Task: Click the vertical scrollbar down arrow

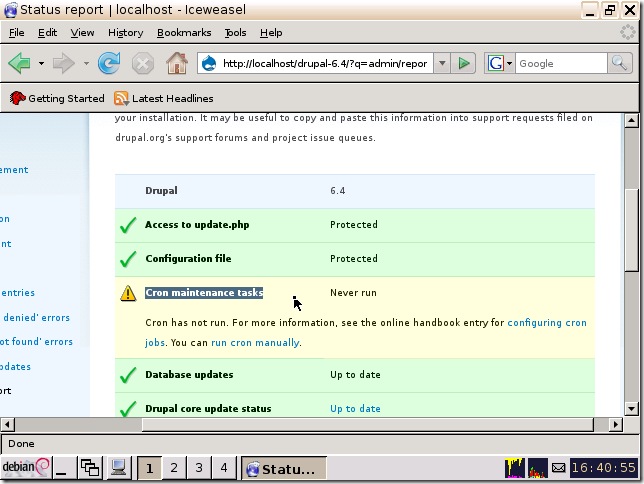Action: coord(631,408)
